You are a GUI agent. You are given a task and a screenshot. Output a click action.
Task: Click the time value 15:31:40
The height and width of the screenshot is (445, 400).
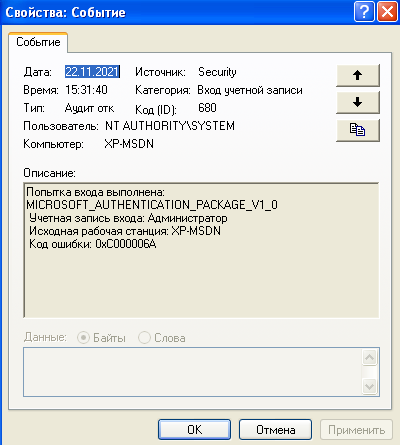tap(86, 90)
